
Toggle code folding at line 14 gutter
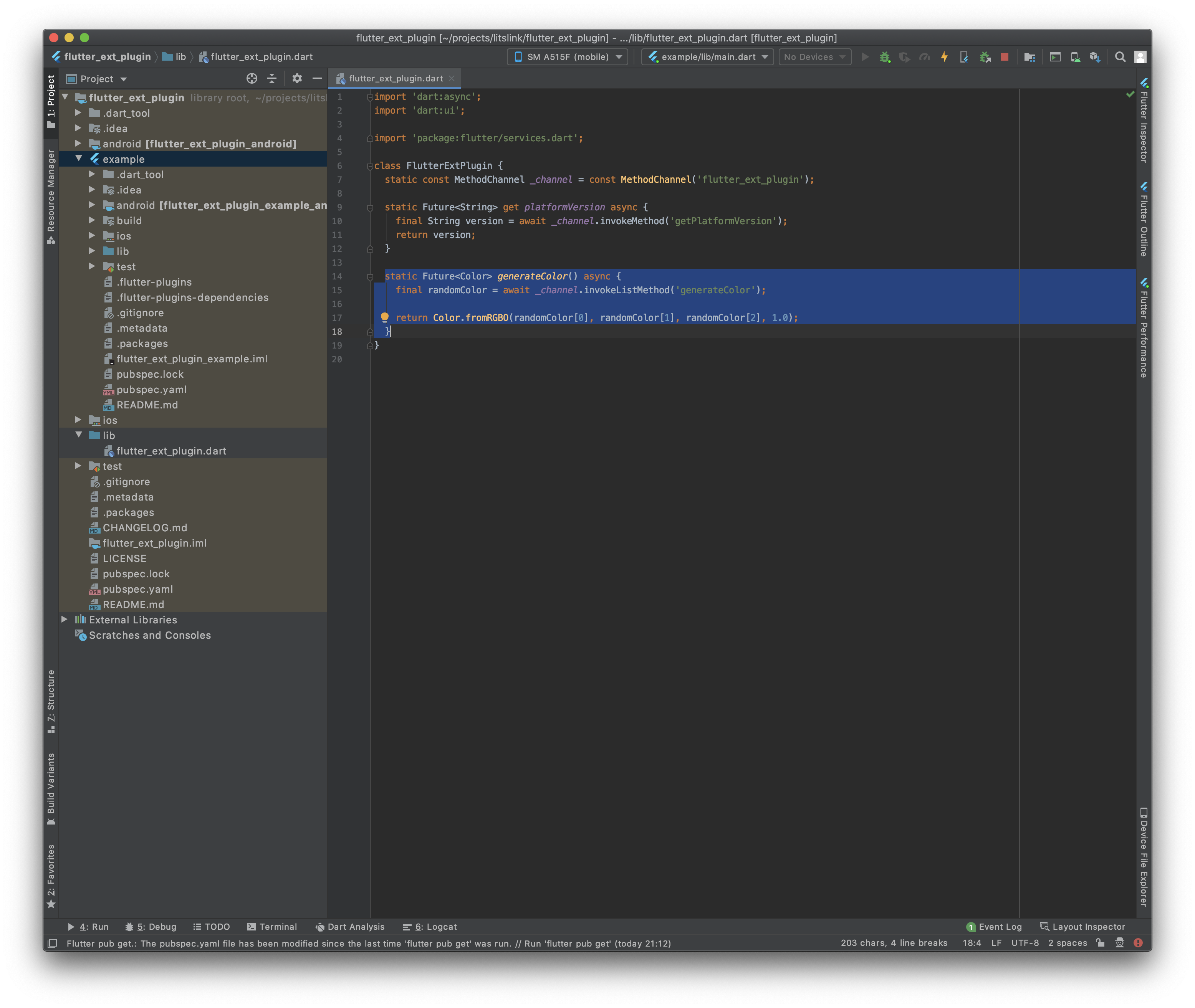click(x=370, y=277)
